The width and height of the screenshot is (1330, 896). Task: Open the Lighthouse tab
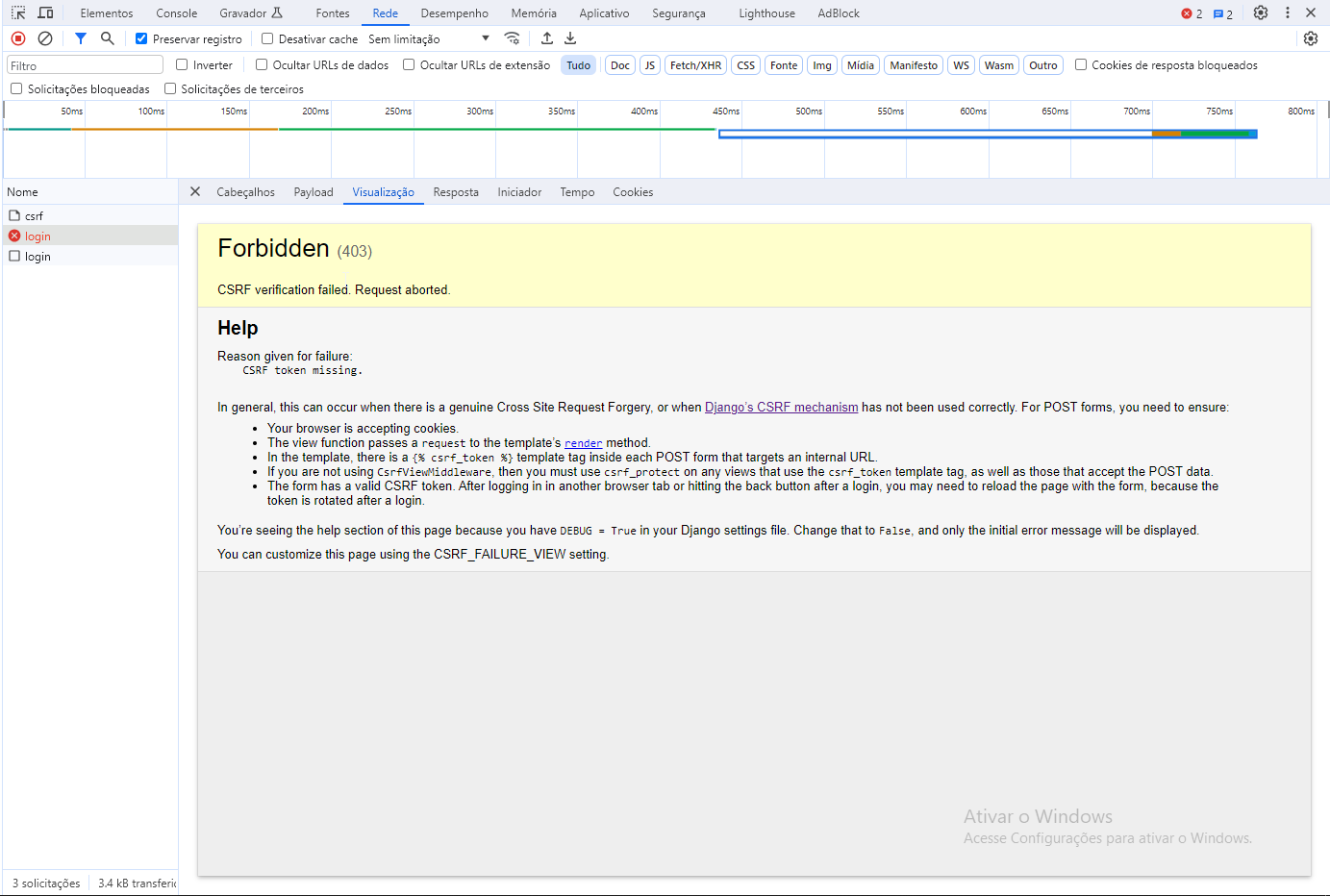point(766,13)
